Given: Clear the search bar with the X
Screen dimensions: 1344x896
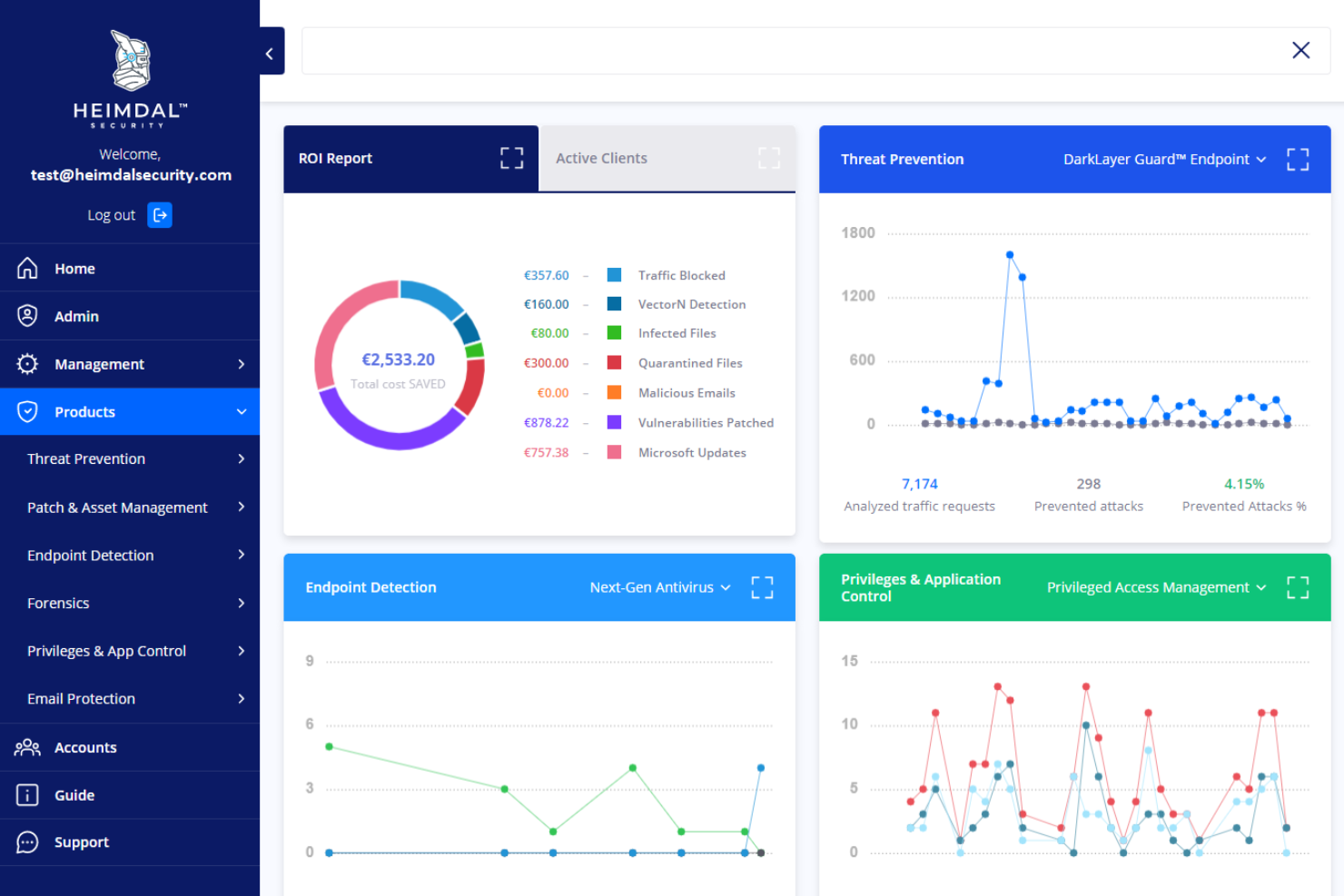Looking at the screenshot, I should [x=1300, y=50].
